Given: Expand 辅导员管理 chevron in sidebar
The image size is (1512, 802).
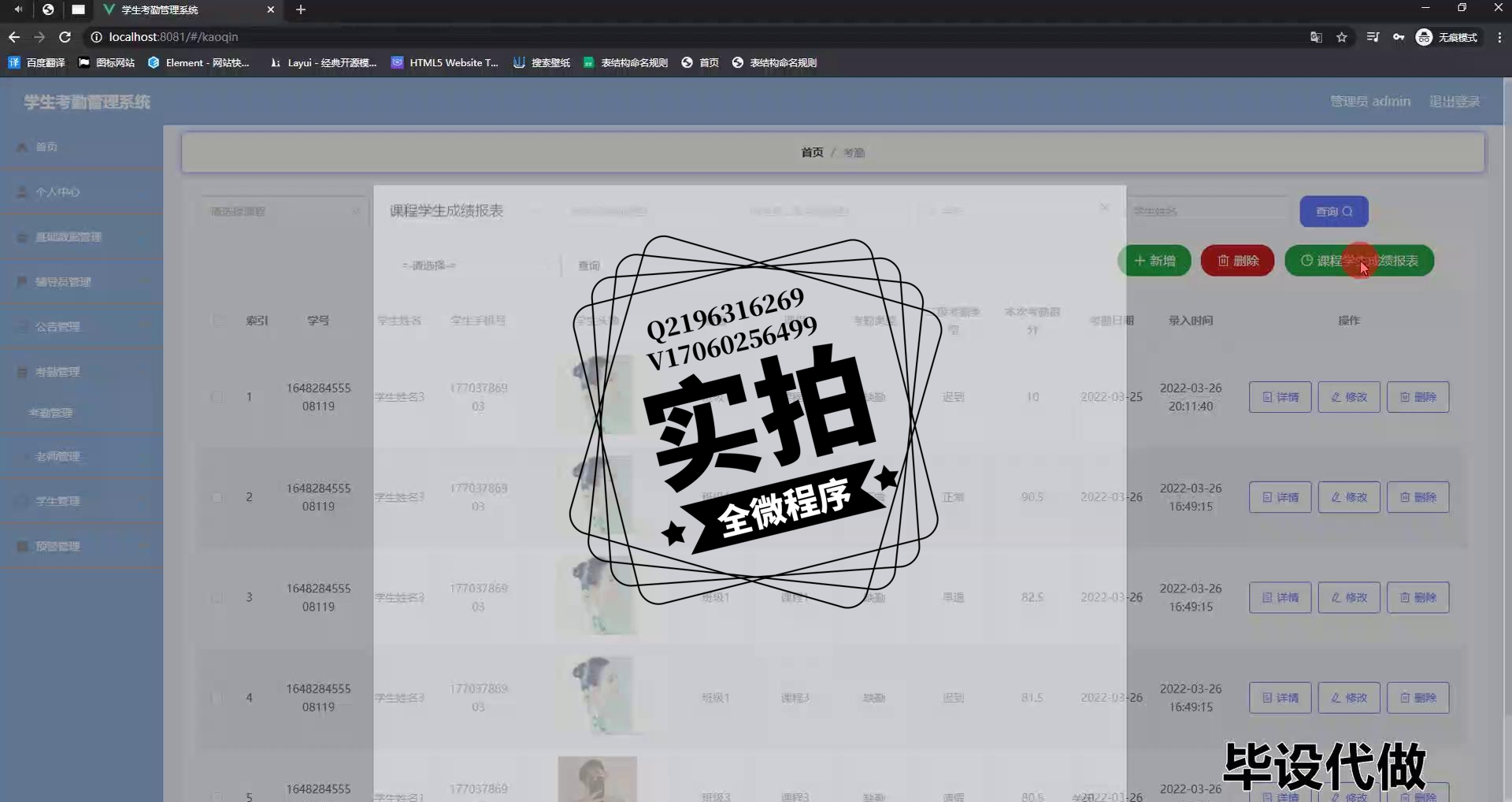Looking at the screenshot, I should point(145,282).
